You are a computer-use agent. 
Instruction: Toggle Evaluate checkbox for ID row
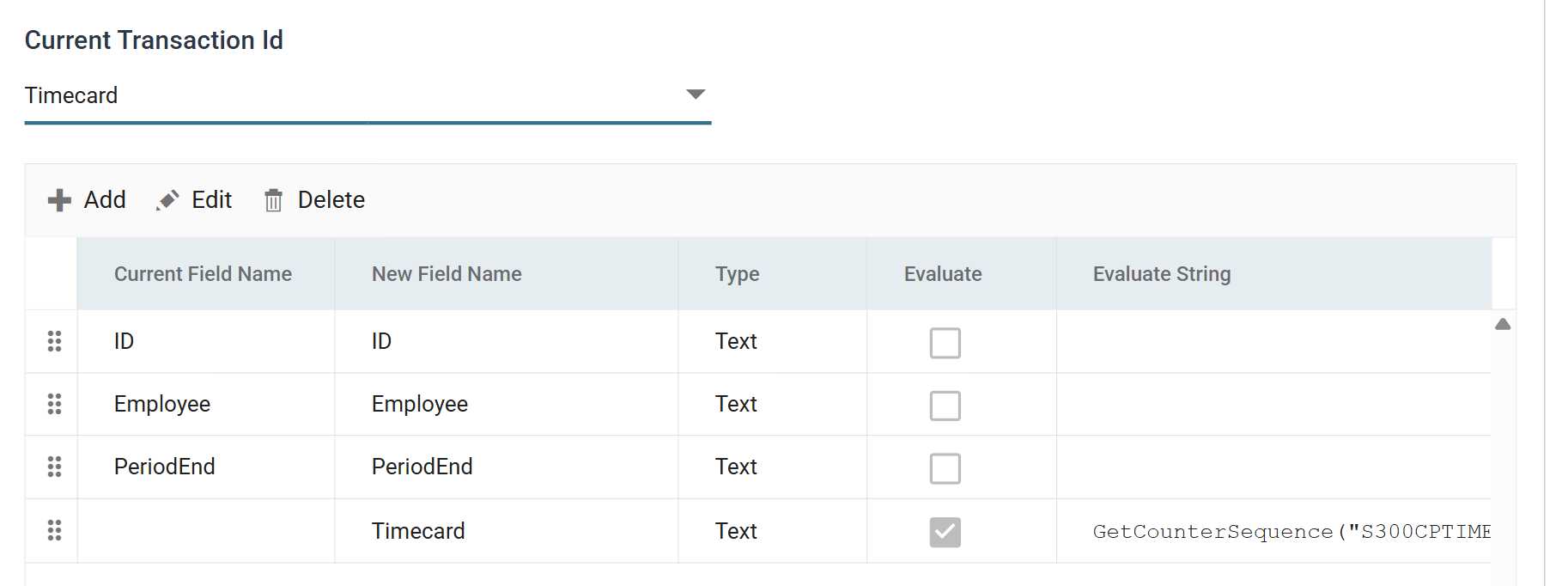coord(945,343)
